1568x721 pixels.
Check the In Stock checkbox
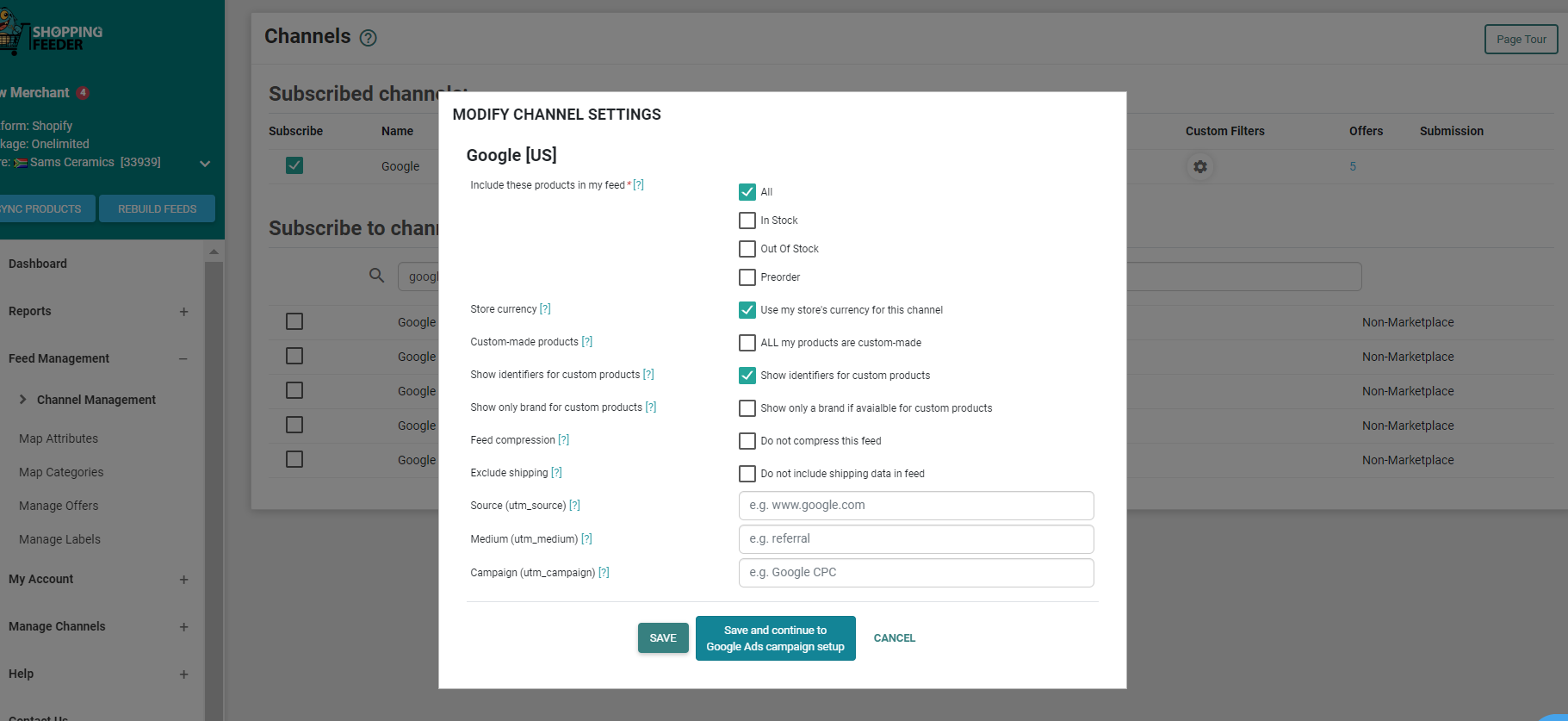747,221
